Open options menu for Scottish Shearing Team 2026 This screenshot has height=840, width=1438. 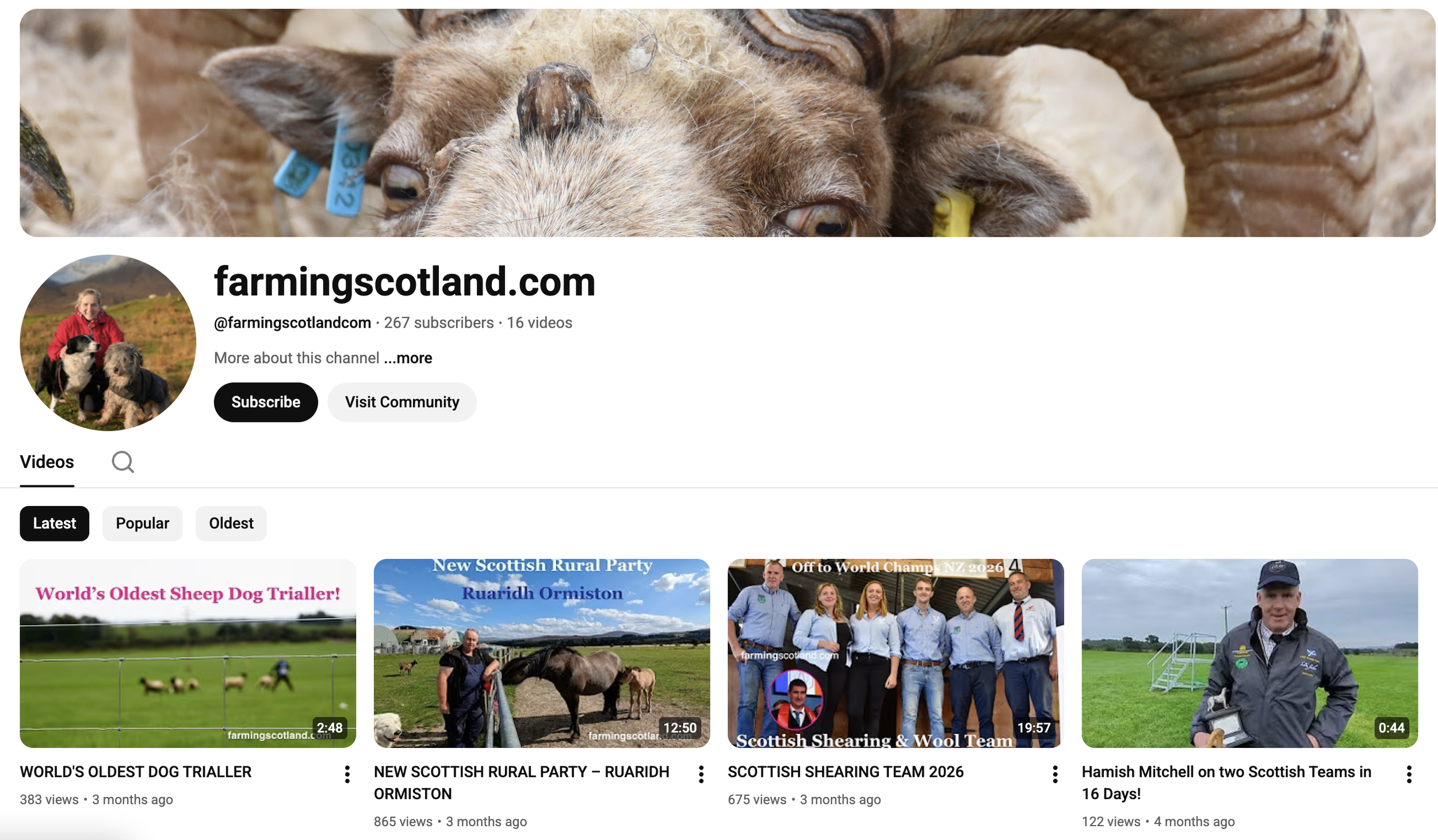coord(1055,774)
